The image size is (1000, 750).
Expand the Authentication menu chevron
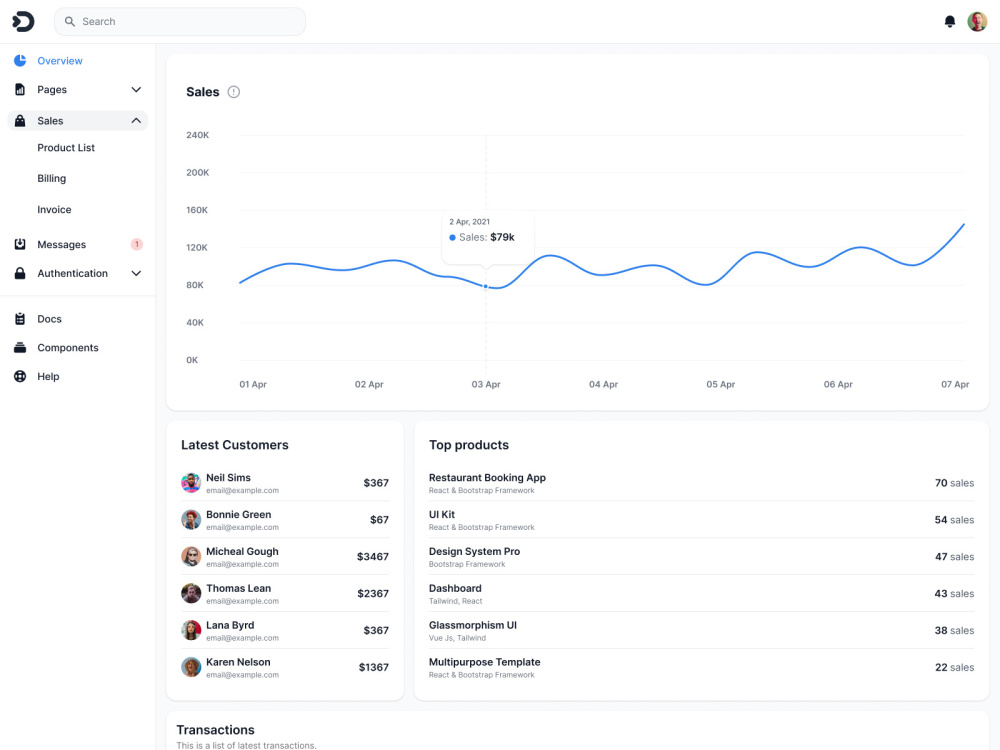[x=136, y=273]
